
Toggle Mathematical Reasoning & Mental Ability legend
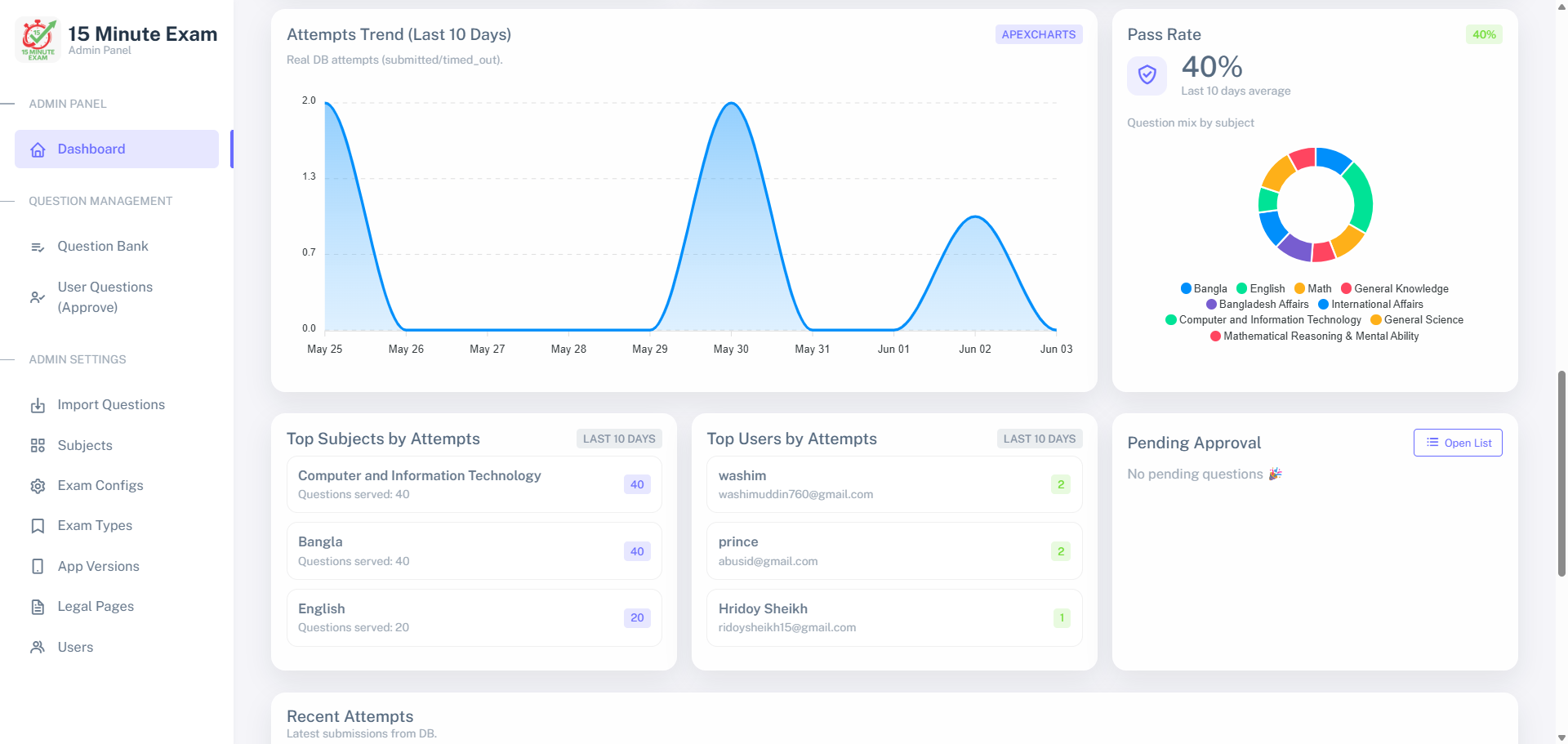(1315, 336)
